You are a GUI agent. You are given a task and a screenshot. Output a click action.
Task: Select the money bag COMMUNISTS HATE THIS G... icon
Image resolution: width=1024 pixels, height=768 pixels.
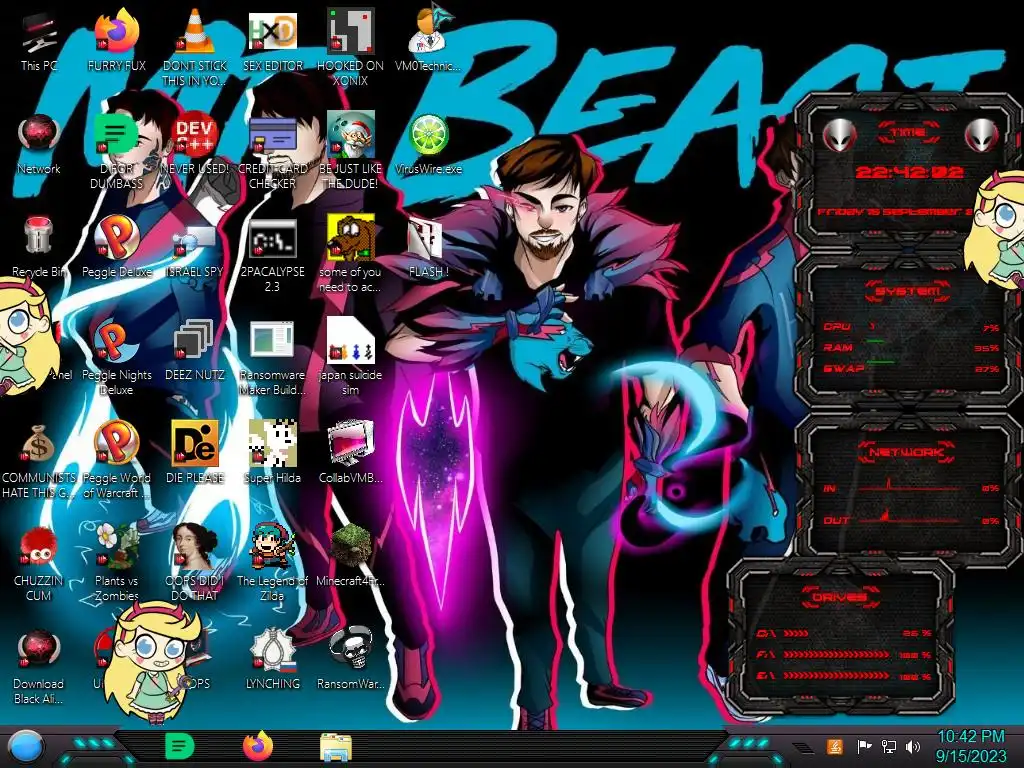coord(39,444)
